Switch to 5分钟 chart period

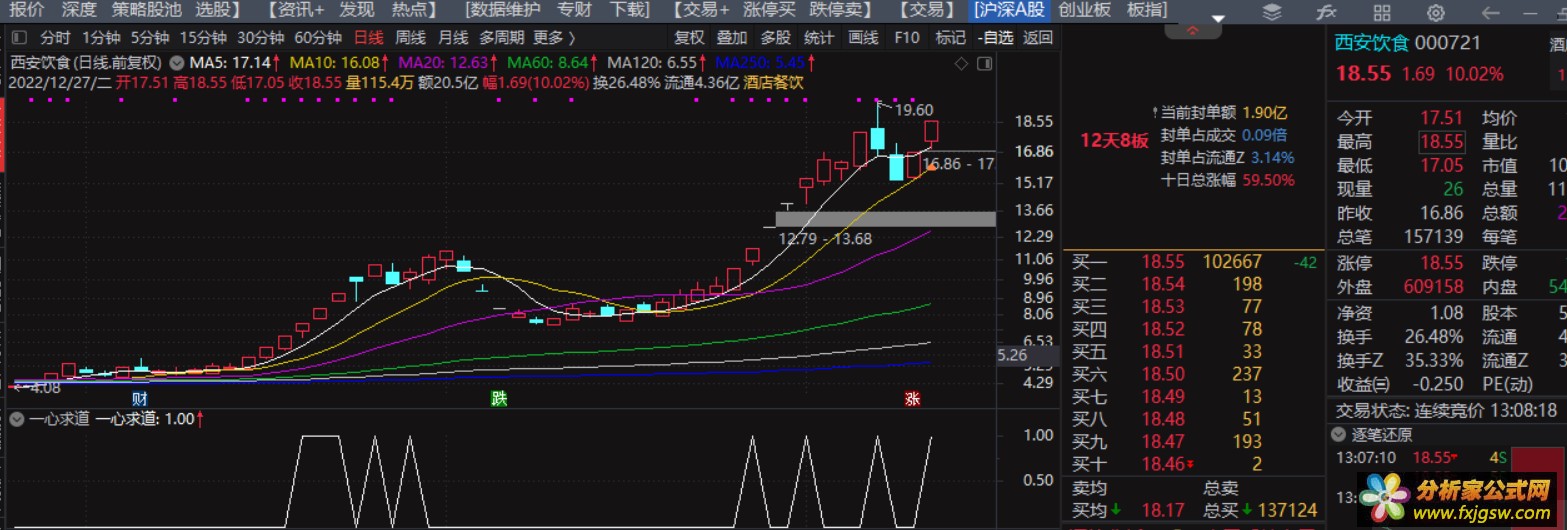[x=150, y=38]
